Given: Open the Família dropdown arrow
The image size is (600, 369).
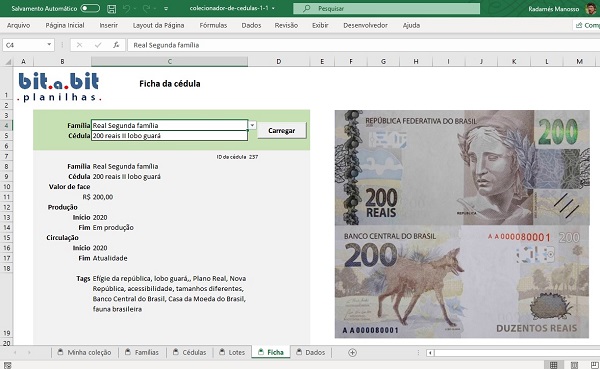Looking at the screenshot, I should (252, 125).
